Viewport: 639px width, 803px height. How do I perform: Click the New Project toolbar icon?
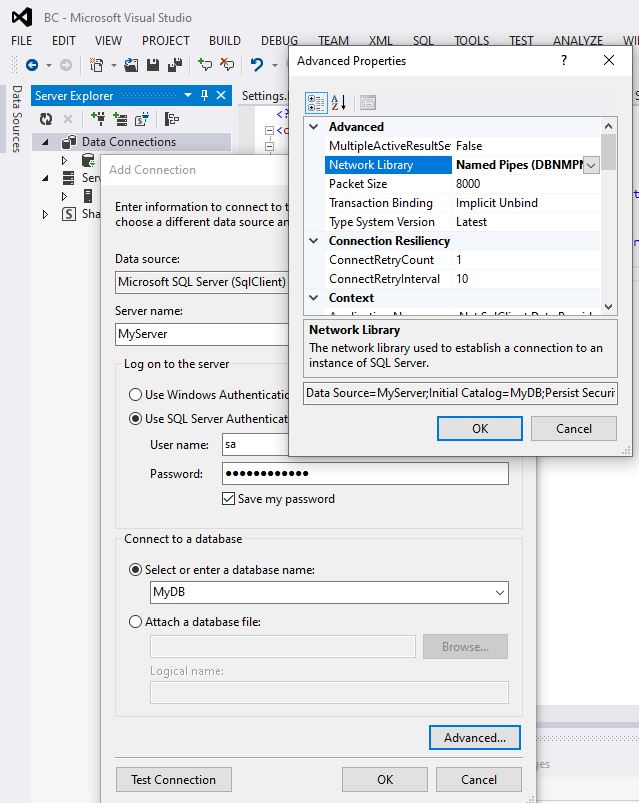coord(96,65)
